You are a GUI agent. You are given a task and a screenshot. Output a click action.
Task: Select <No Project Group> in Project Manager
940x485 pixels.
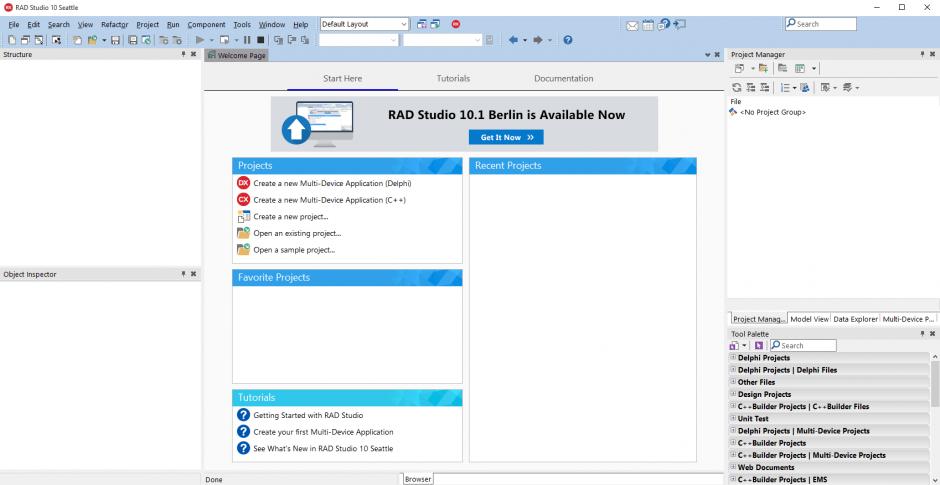click(773, 112)
